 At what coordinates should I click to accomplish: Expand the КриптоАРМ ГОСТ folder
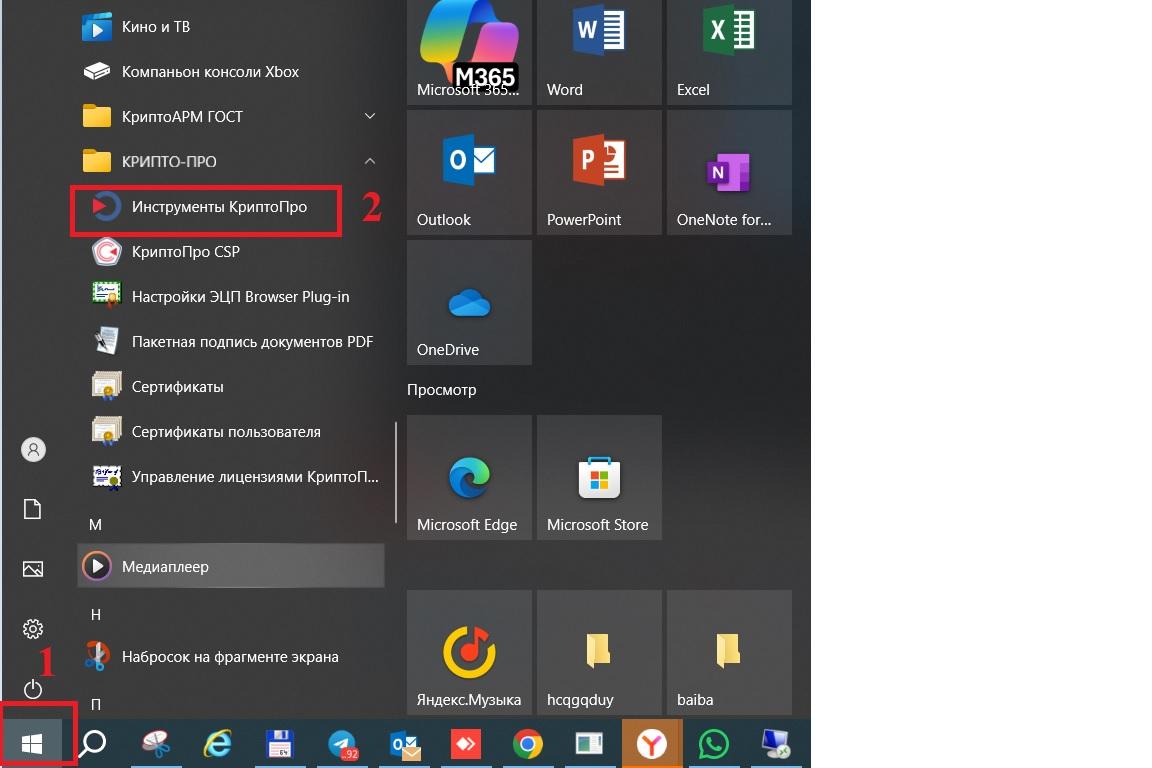click(231, 117)
